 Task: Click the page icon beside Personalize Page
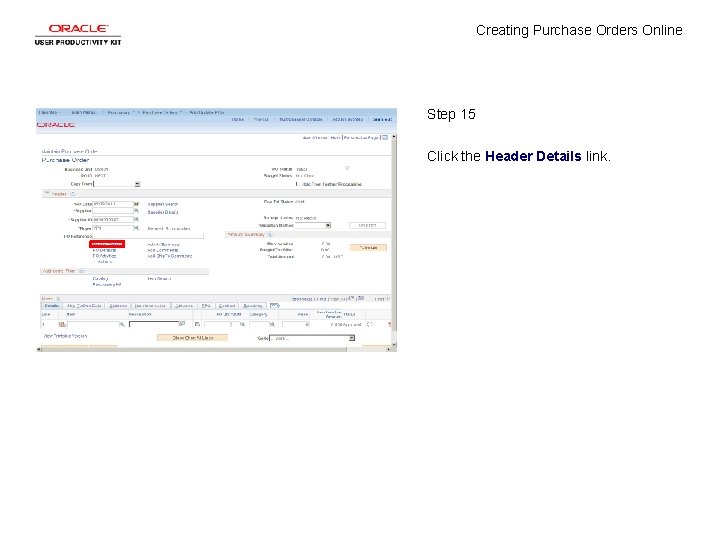click(385, 137)
